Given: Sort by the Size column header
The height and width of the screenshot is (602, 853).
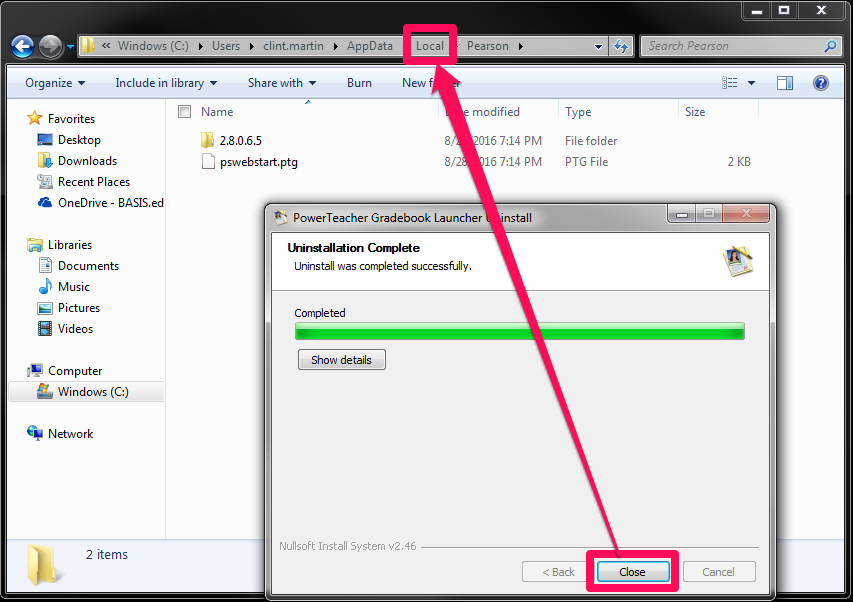Looking at the screenshot, I should (695, 112).
